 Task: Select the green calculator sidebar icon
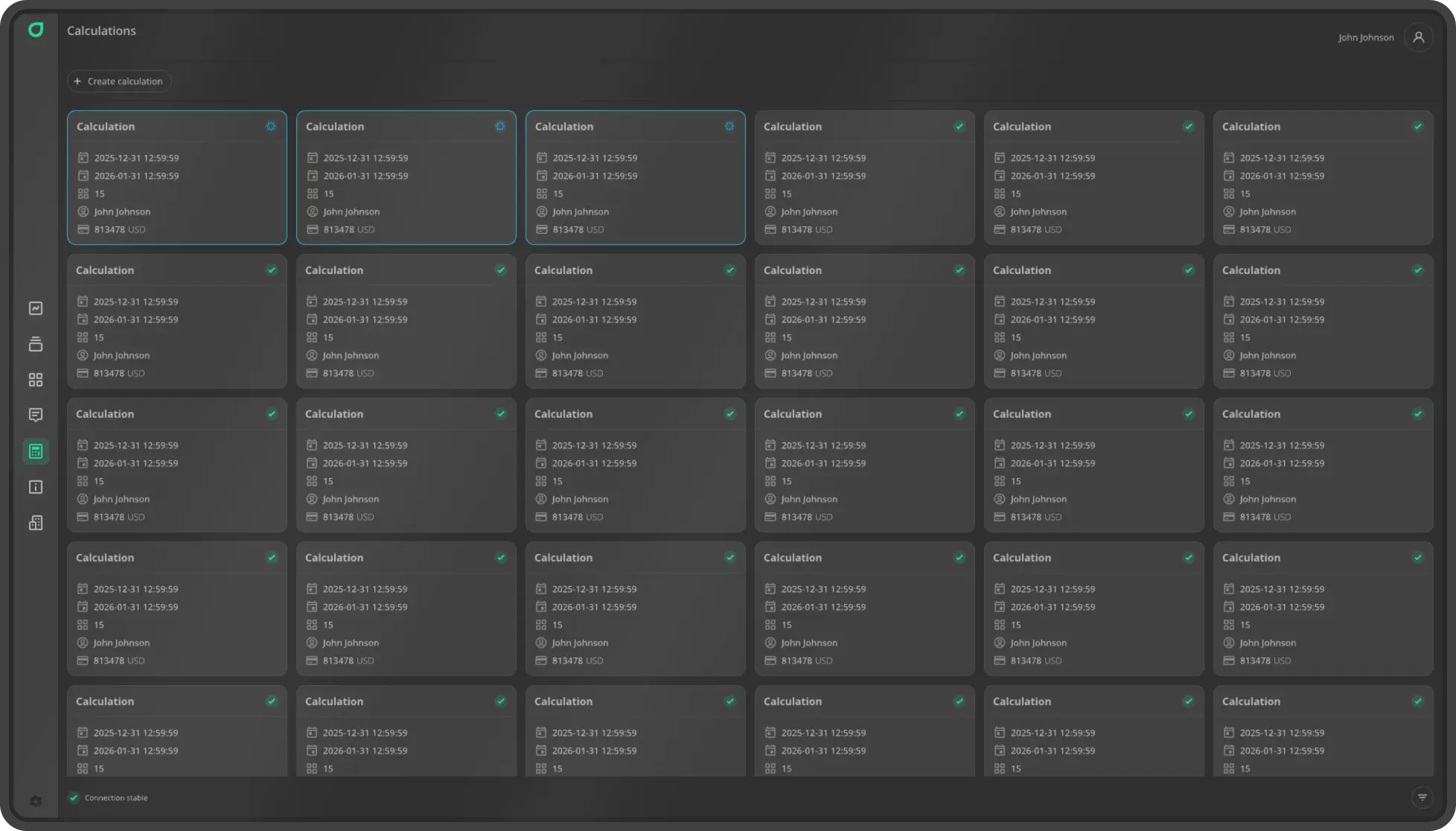36,451
